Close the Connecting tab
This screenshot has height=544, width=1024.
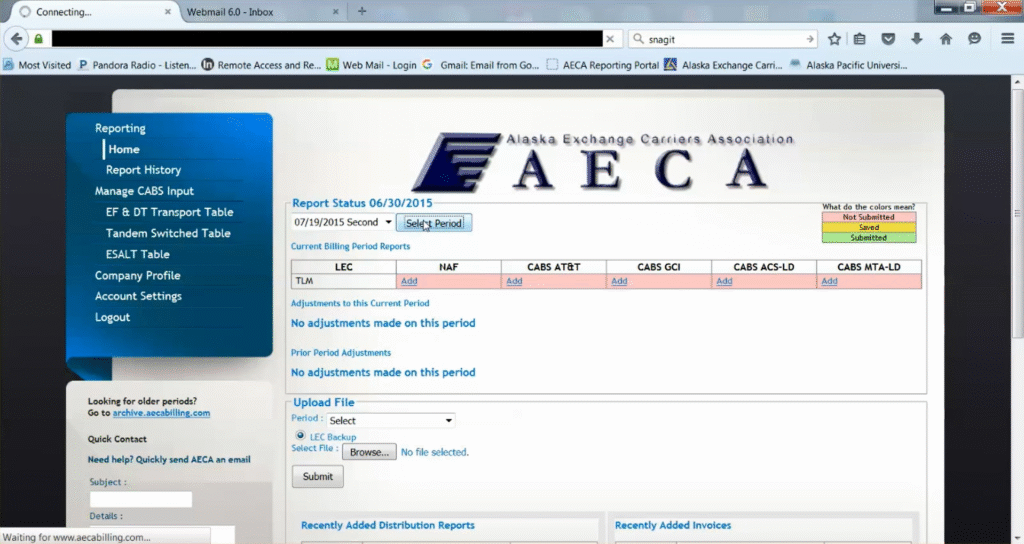point(168,12)
